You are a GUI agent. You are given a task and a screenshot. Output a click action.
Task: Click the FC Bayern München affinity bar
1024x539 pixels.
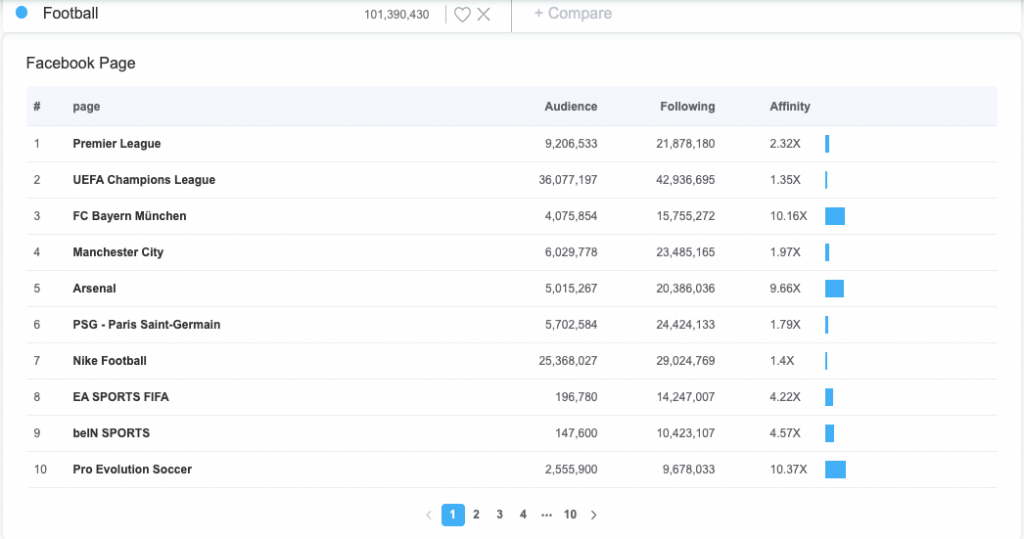point(835,216)
